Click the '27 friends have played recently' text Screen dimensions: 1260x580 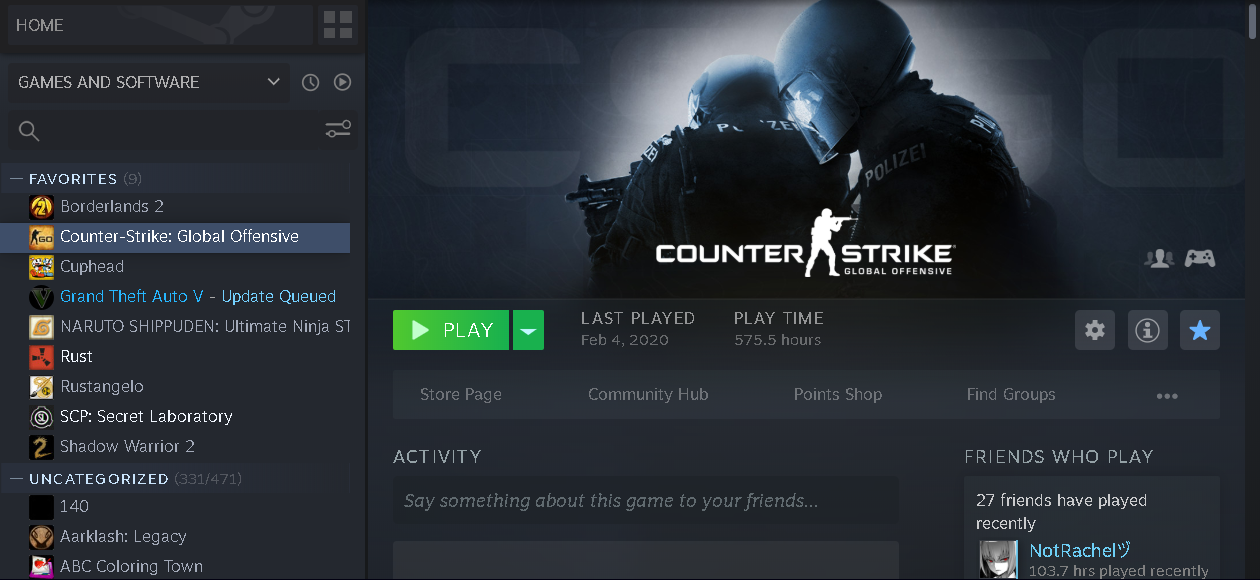coord(1061,512)
